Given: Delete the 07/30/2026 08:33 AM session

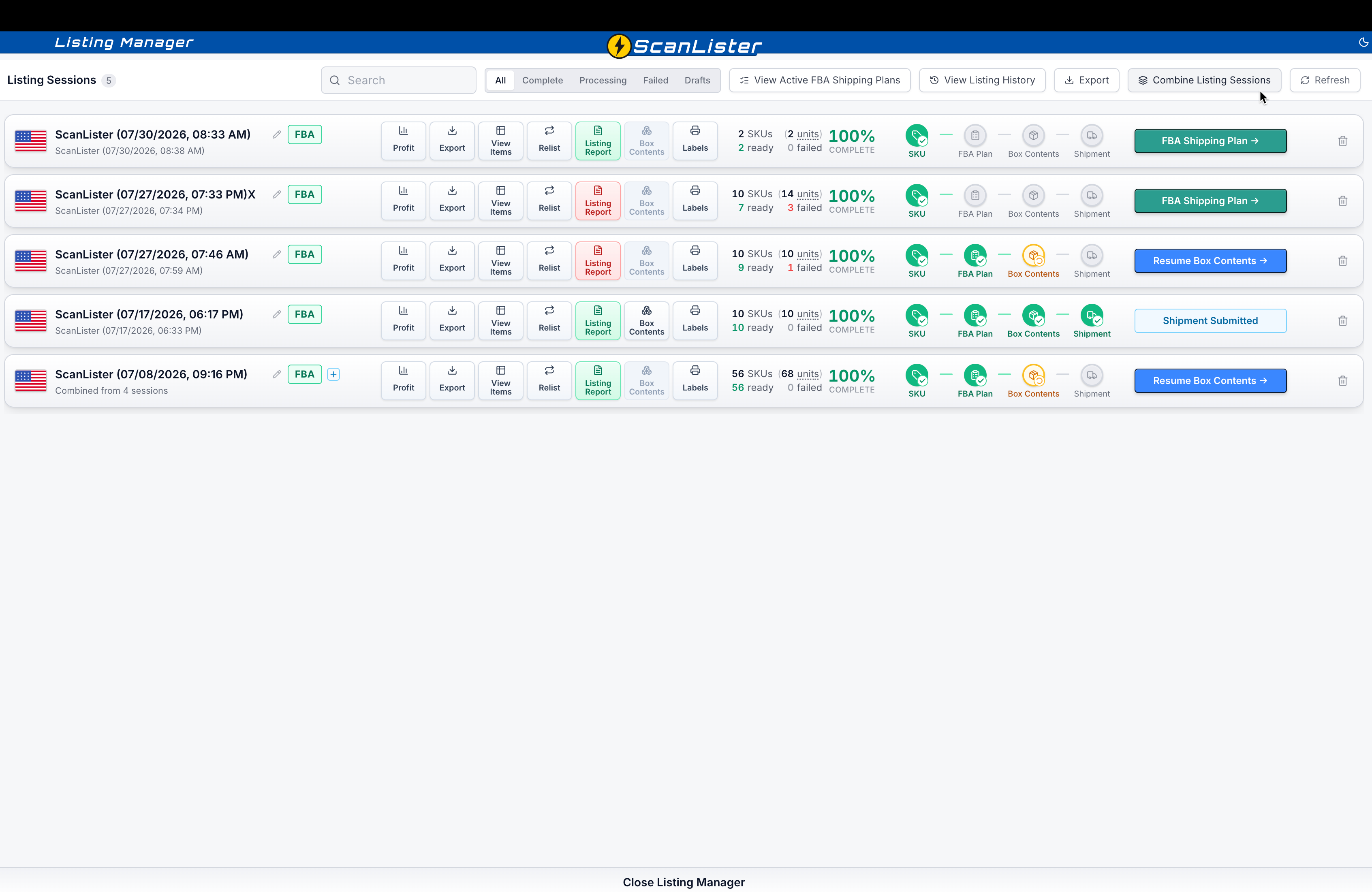Looking at the screenshot, I should (1342, 141).
